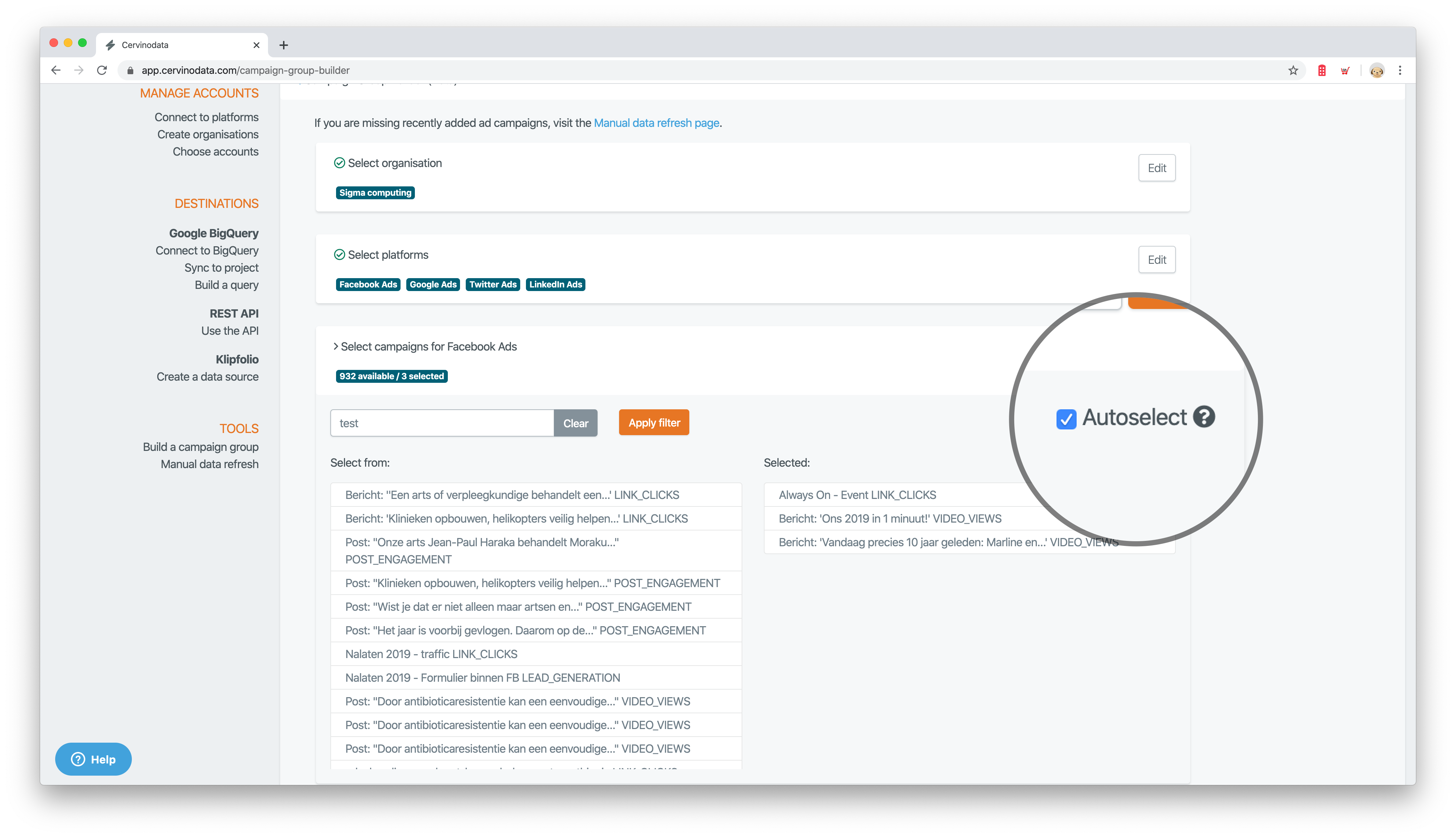The width and height of the screenshot is (1456, 838).
Task: Open a new browser tab
Action: tap(284, 45)
